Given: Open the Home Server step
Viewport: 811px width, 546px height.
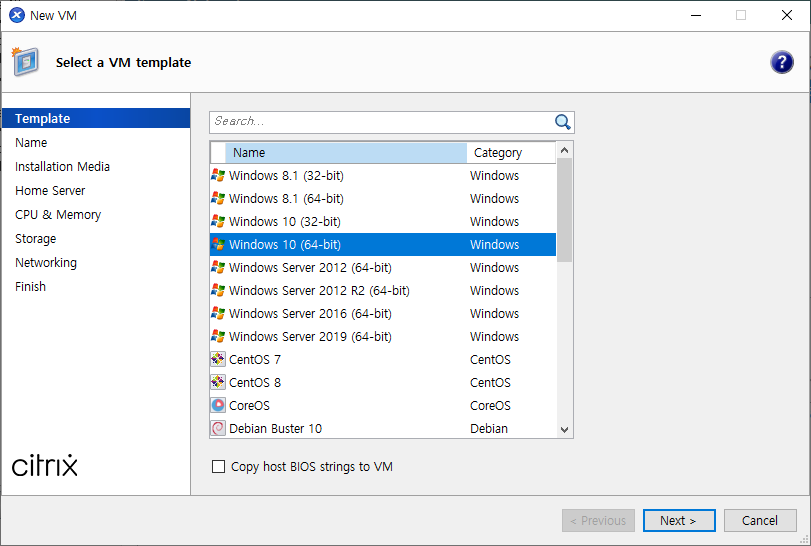Looking at the screenshot, I should click(x=50, y=191).
